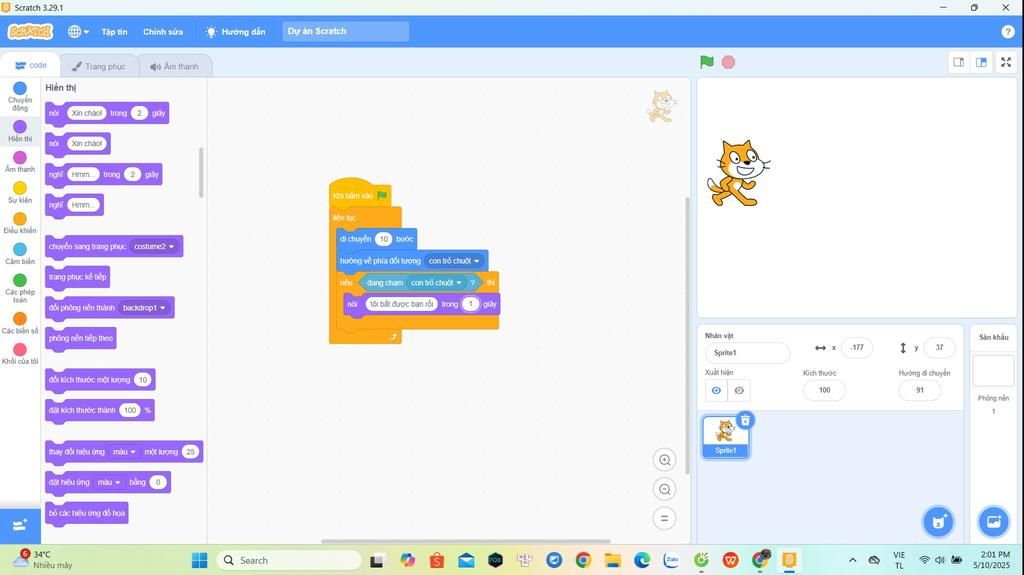Screen dimensions: 1024x575
Task: Zoom in the code workspace
Action: coord(664,460)
